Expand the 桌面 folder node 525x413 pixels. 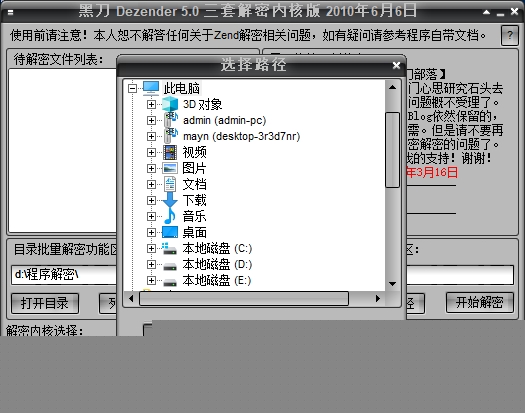pos(151,232)
